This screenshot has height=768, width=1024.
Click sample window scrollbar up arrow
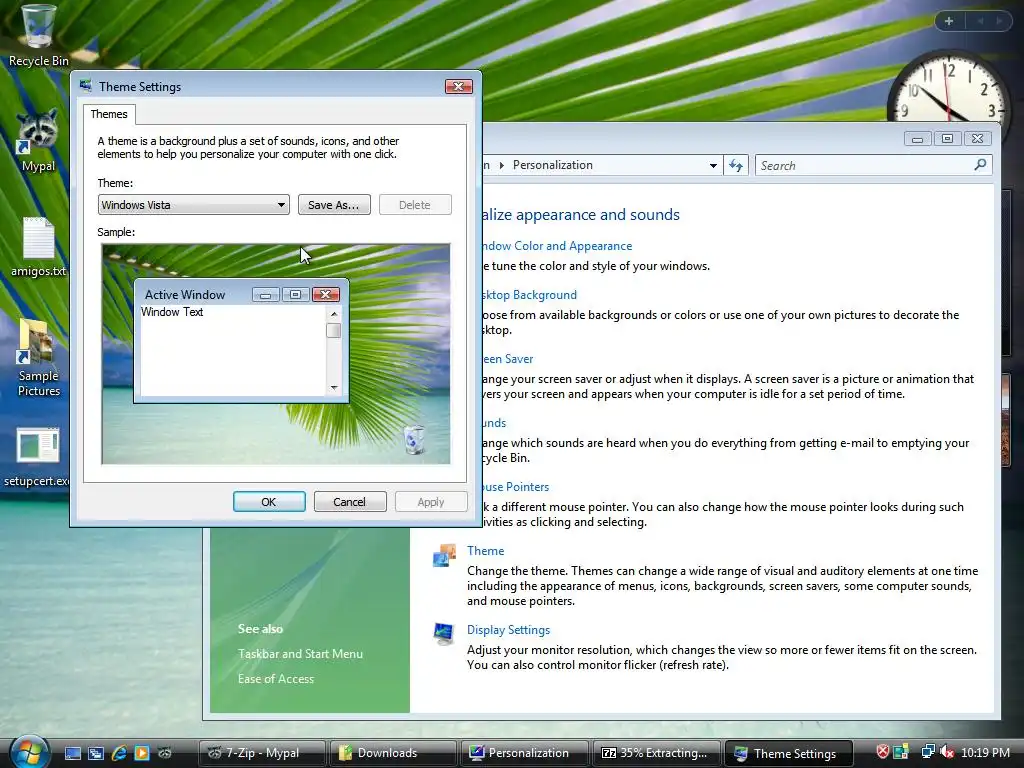(x=334, y=314)
